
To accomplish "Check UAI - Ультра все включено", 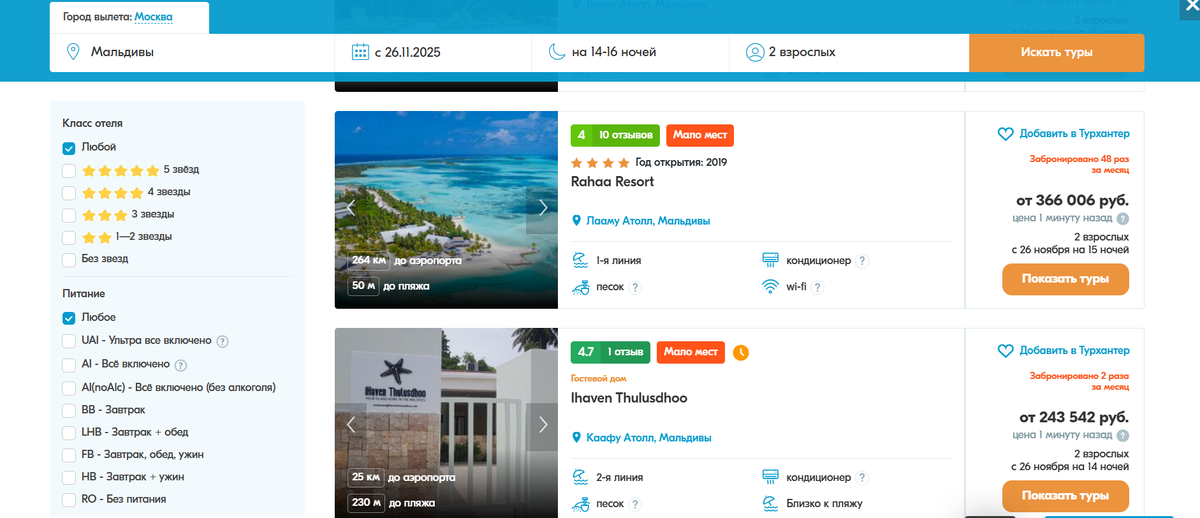I will tap(69, 341).
